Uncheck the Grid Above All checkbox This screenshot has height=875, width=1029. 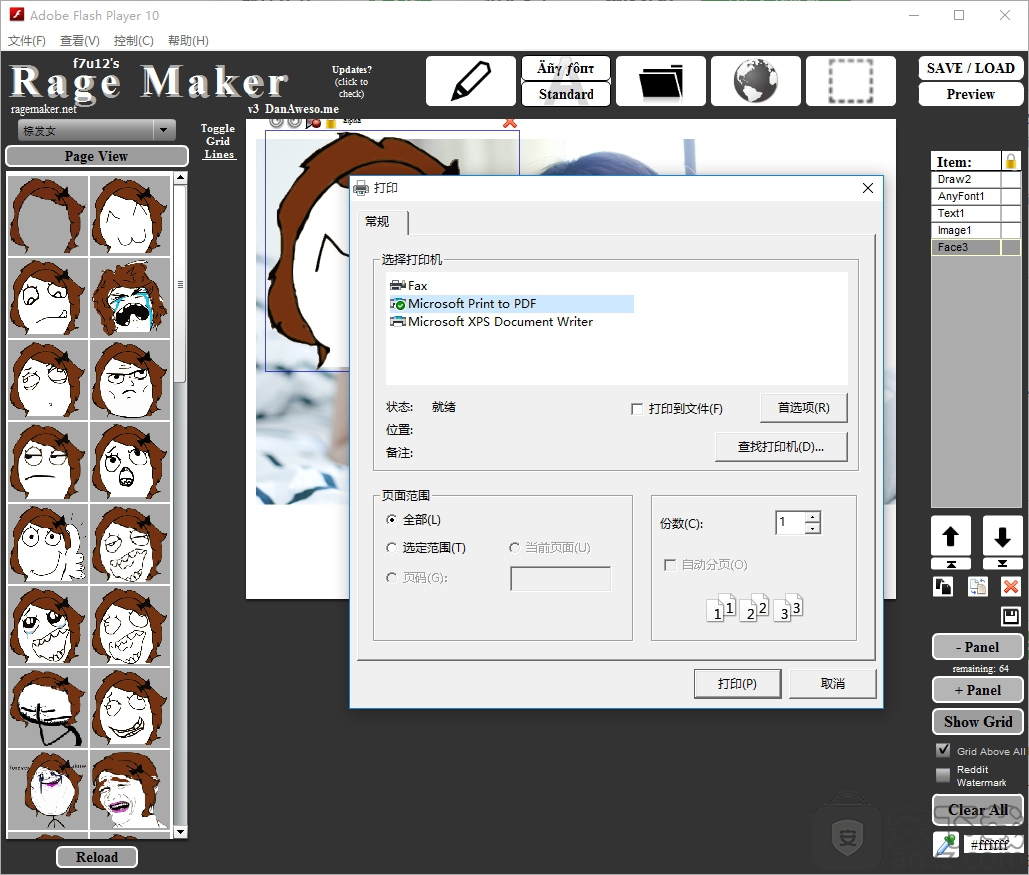coord(943,750)
